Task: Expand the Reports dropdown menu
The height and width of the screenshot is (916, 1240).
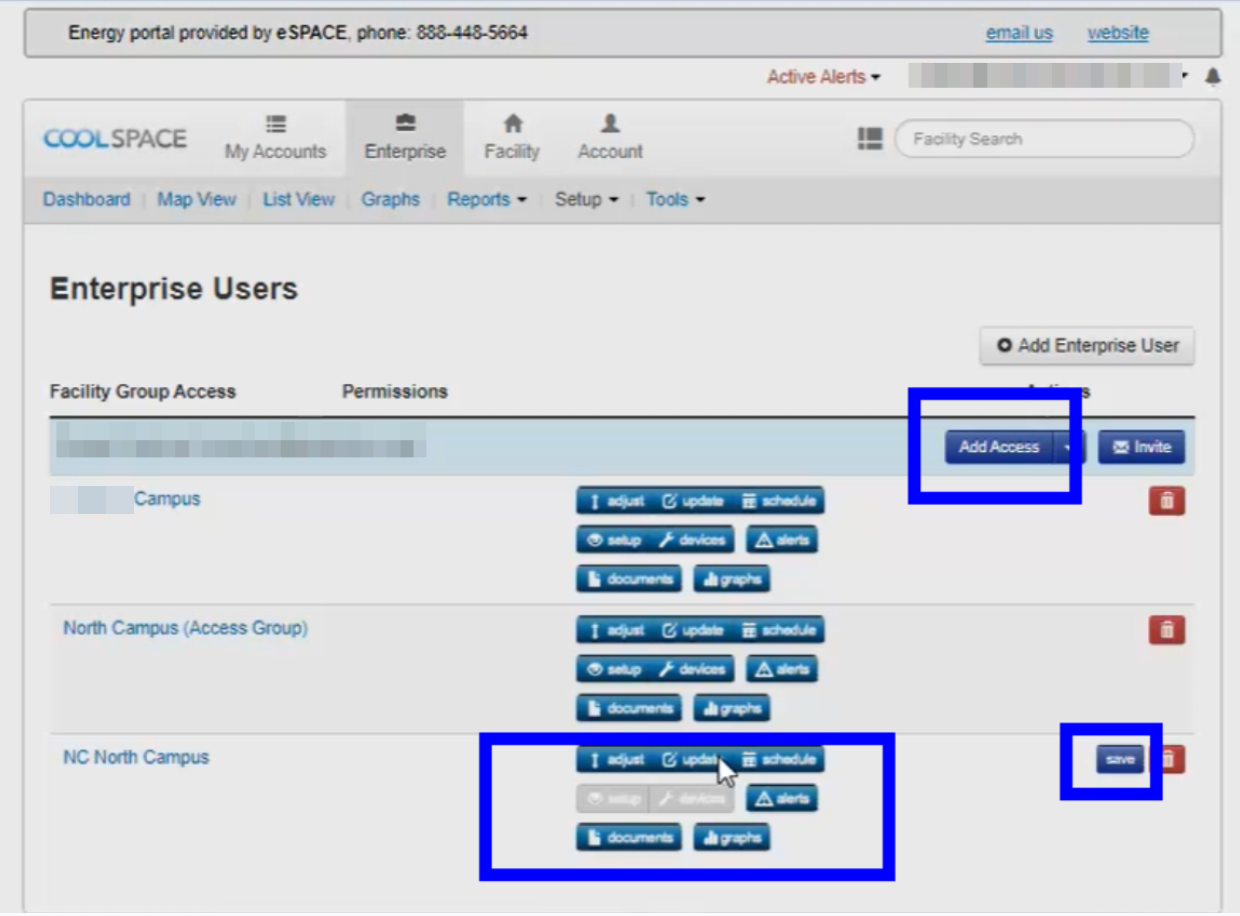Action: [x=487, y=200]
